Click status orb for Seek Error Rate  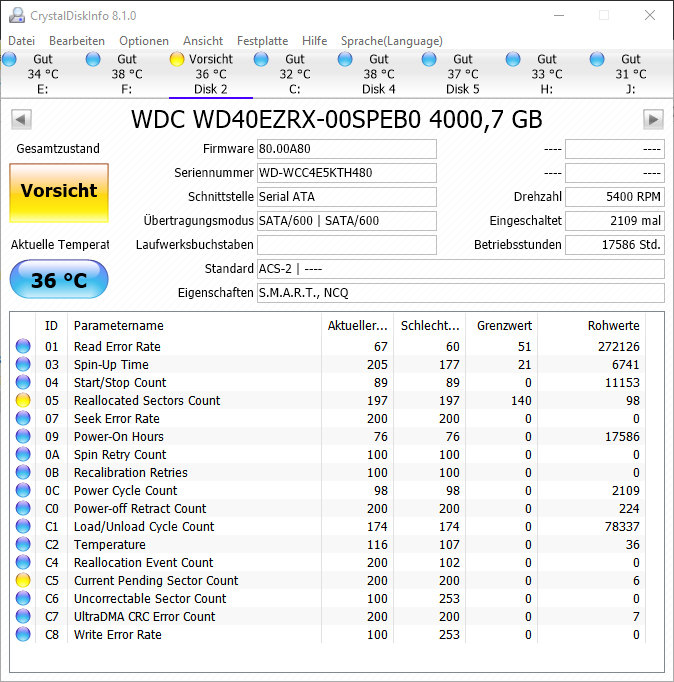pyautogui.click(x=23, y=418)
